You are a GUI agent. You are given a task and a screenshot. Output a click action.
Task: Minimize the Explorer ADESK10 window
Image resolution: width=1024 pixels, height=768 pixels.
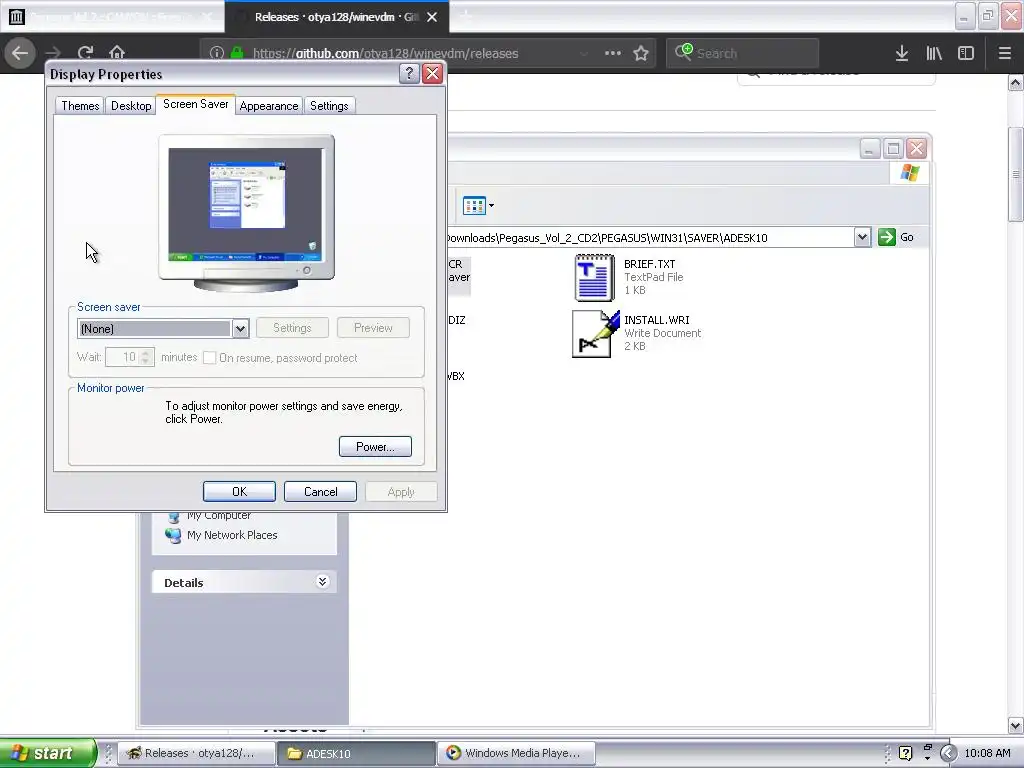click(x=869, y=149)
